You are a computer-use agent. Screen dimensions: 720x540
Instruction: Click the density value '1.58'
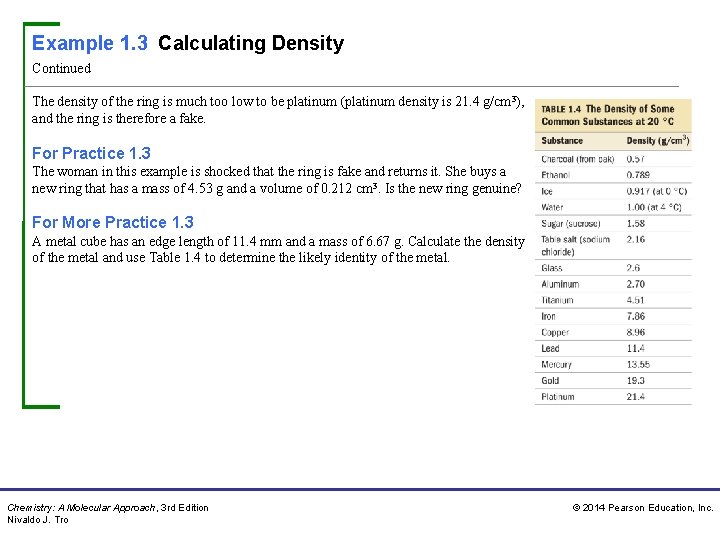tap(636, 224)
